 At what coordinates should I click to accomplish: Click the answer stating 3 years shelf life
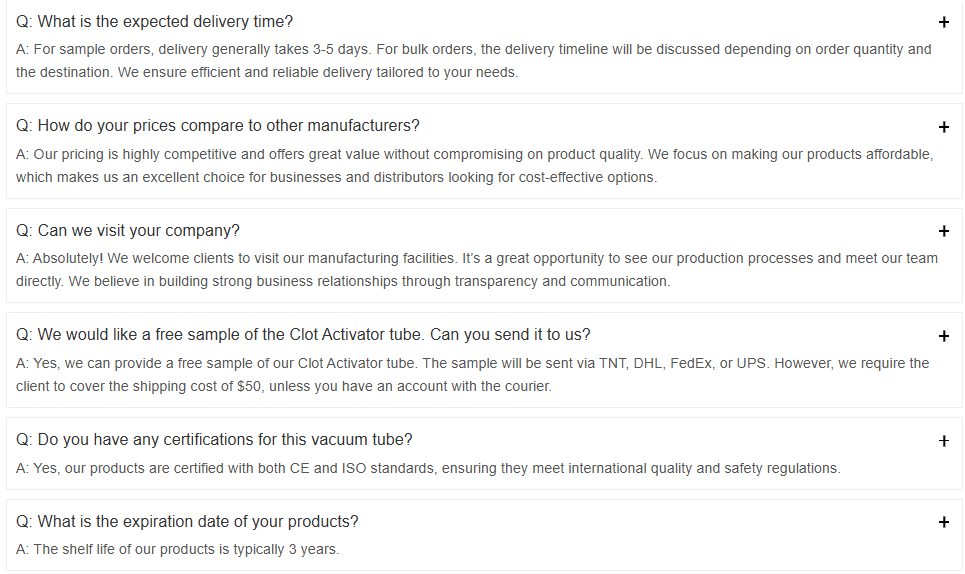coord(178,549)
